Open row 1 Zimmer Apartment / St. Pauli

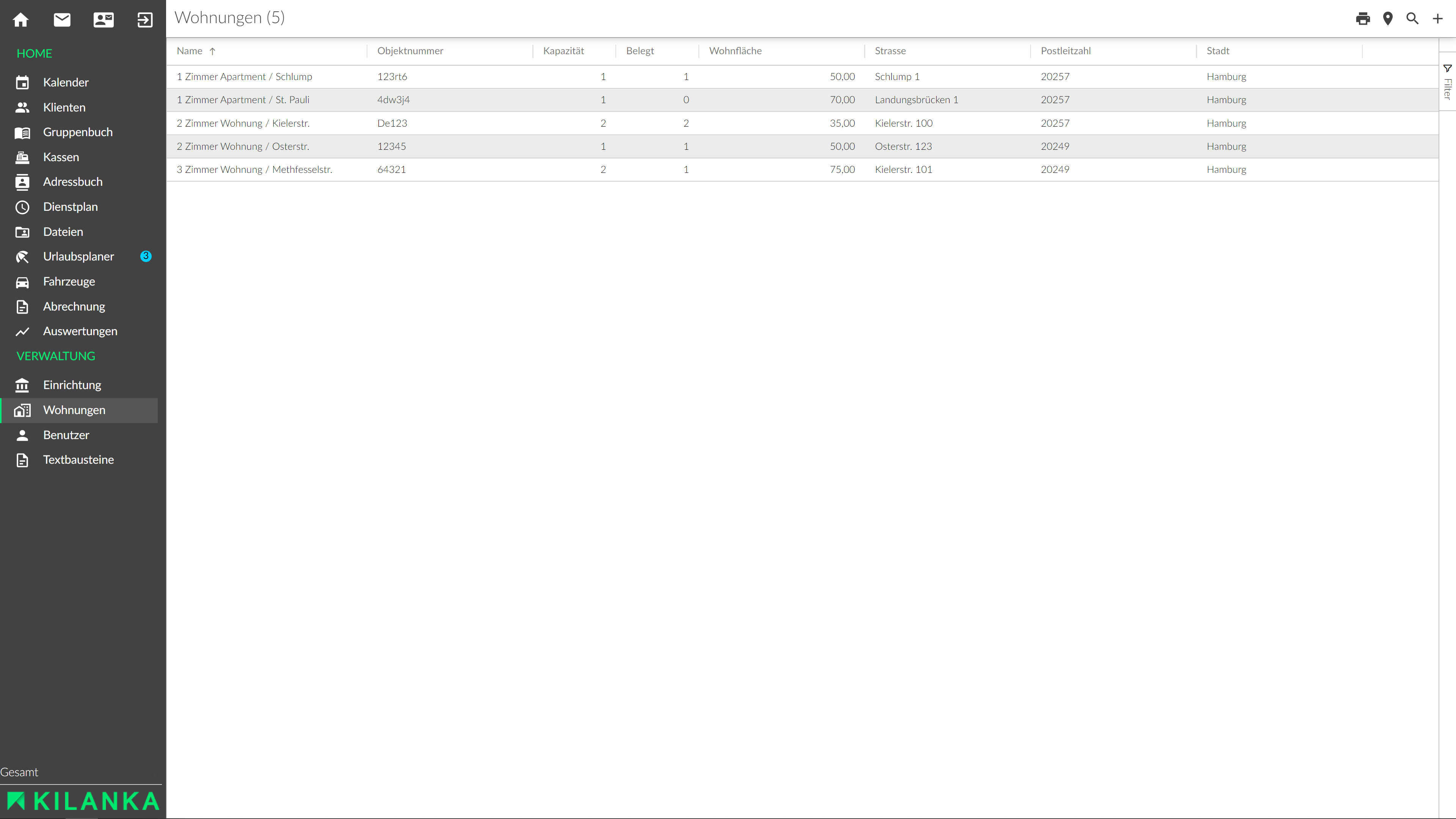243,100
